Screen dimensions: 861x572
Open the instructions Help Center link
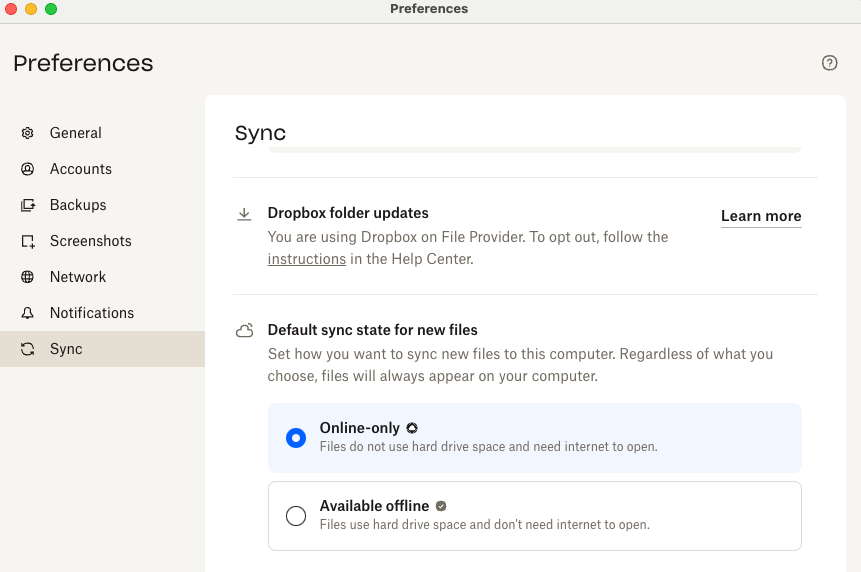click(306, 259)
